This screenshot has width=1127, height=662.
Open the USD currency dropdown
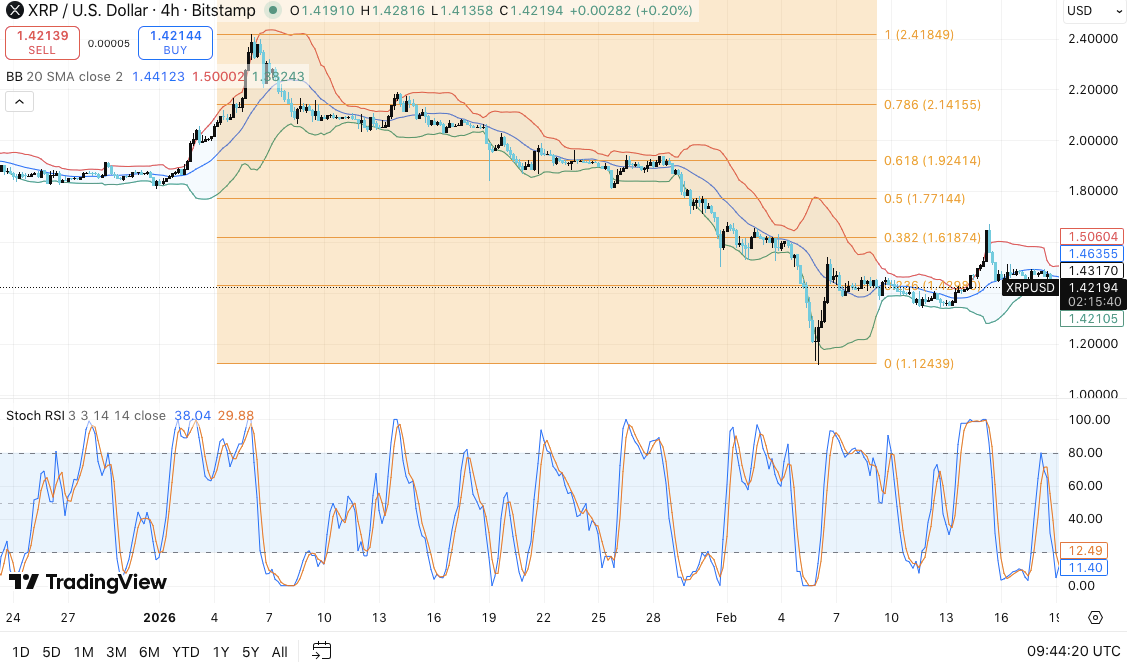1091,11
